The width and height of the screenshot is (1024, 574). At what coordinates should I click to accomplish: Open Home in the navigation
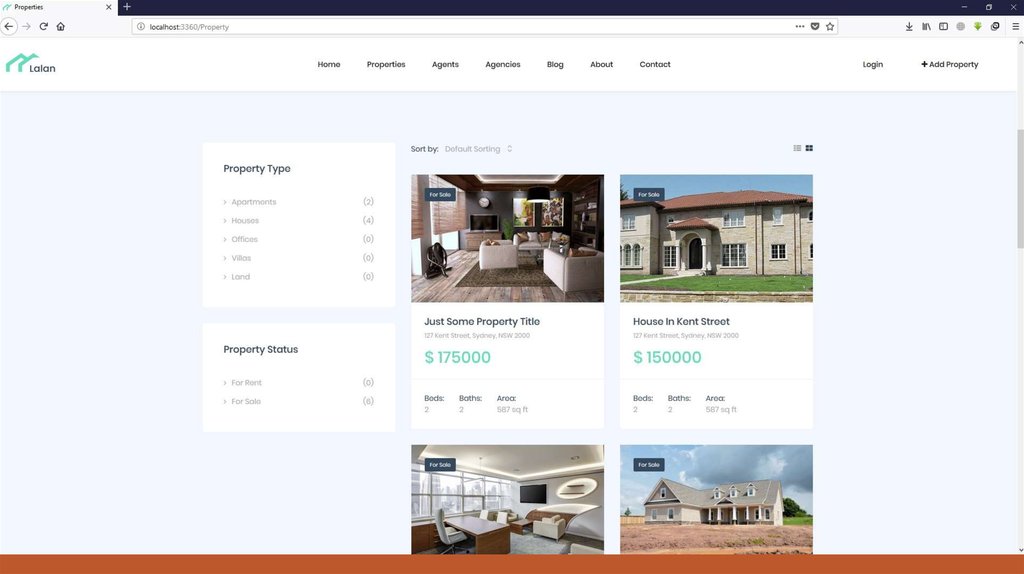[328, 65]
